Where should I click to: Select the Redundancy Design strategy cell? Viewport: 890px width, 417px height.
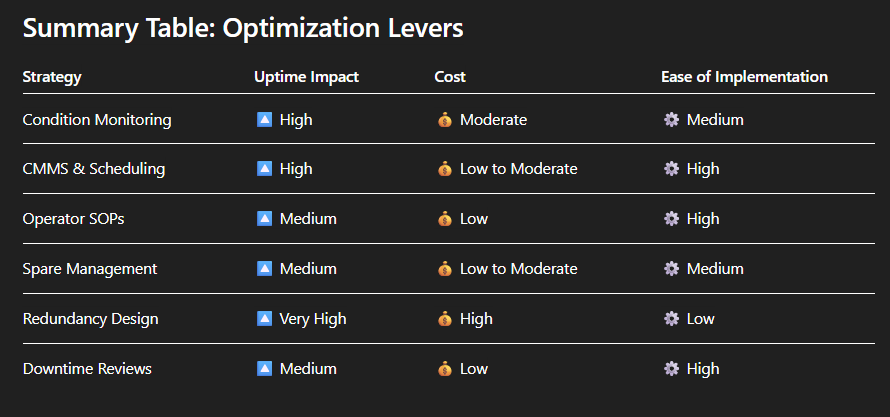[x=91, y=319]
